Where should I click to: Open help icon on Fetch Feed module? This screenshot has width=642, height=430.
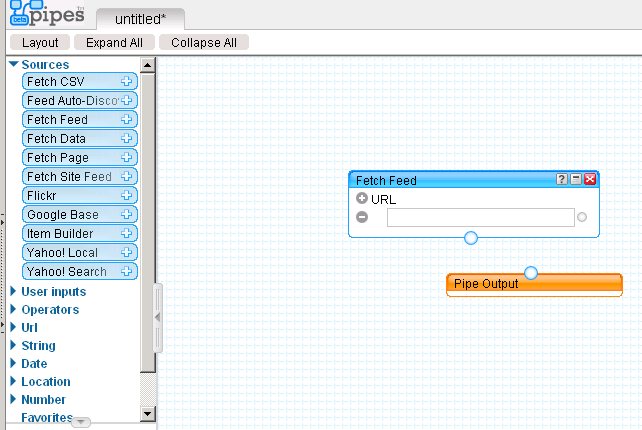(562, 180)
